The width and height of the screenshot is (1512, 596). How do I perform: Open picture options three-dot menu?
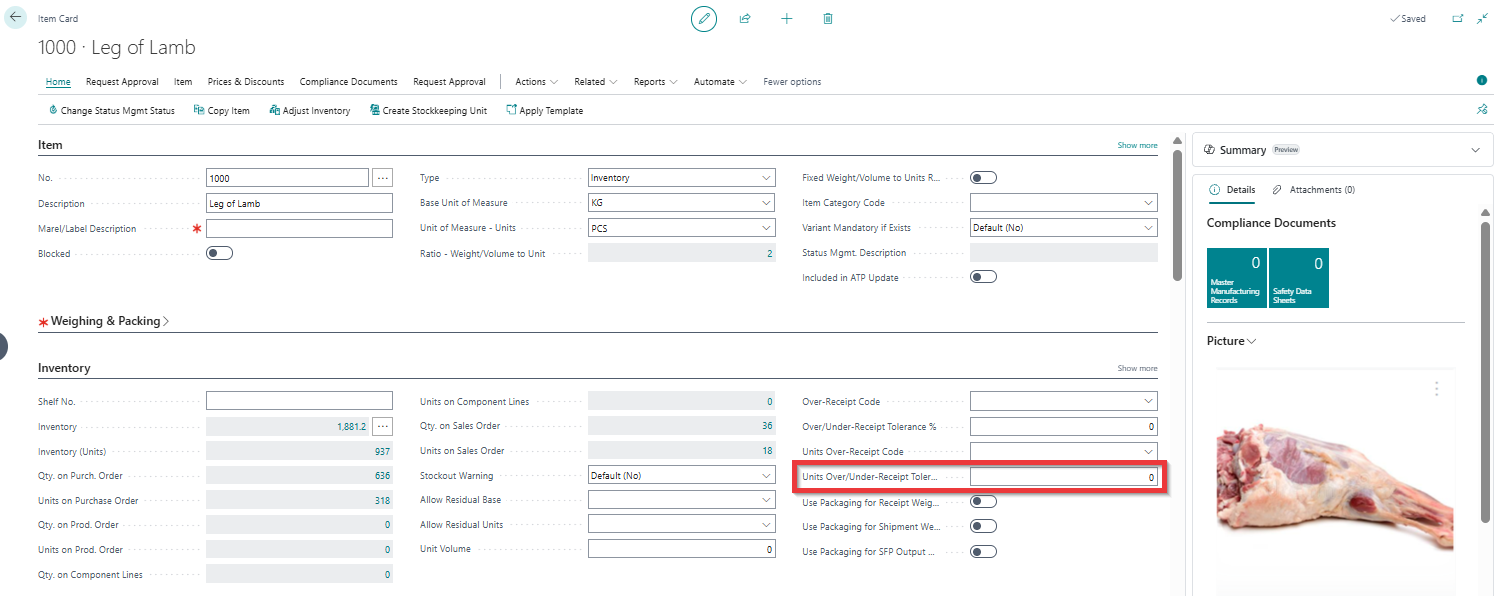coord(1436,388)
